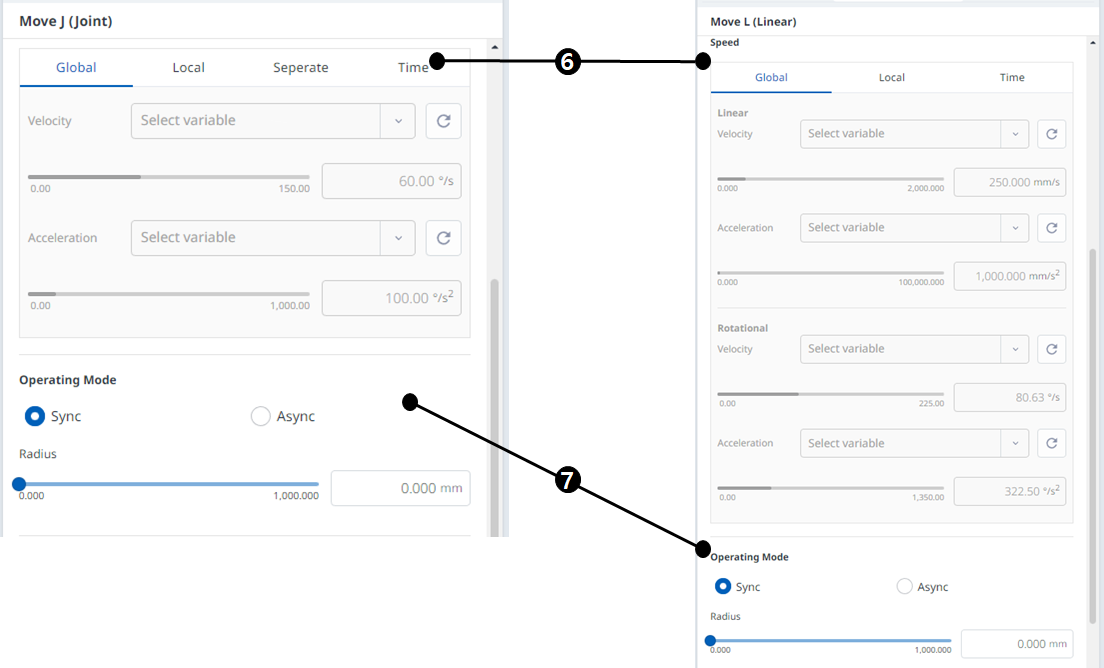Open Acceleration variable dropdown in Move J

pyautogui.click(x=397, y=238)
